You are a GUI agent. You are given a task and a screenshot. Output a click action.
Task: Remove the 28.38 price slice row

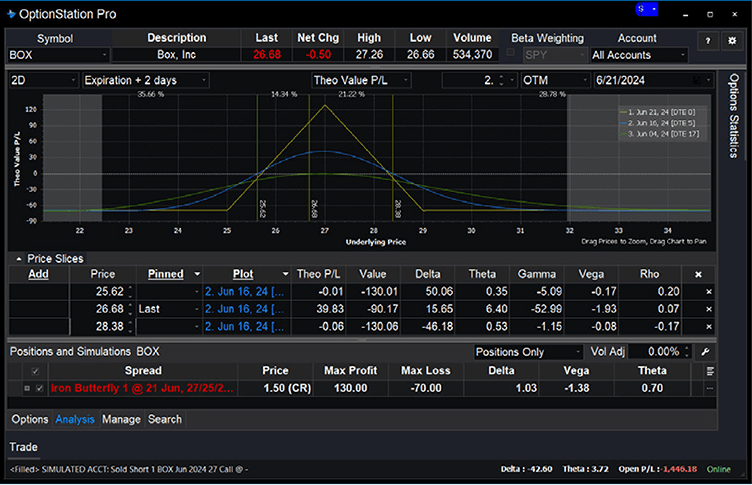(709, 327)
